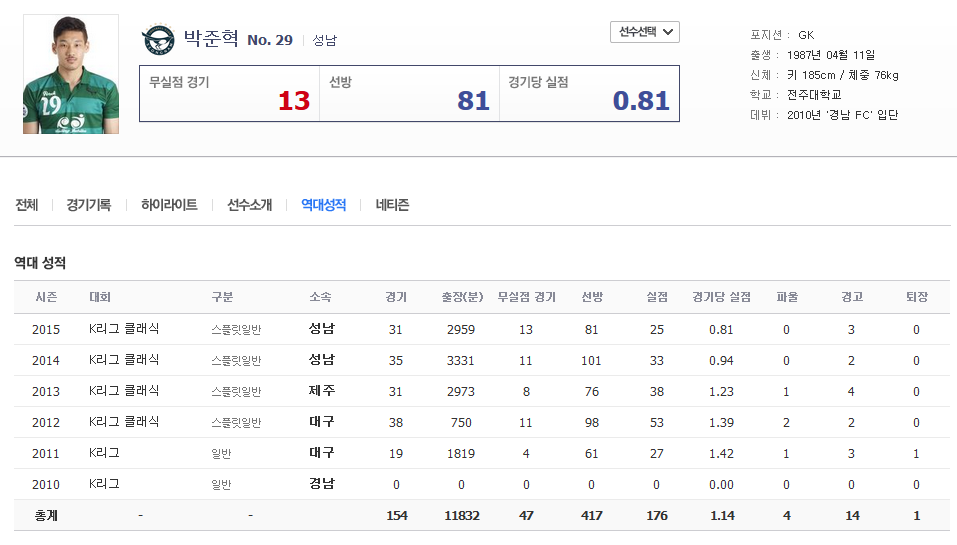This screenshot has width=957, height=545.
Task: Click the 역대 성적 section heading
Action: (40, 263)
